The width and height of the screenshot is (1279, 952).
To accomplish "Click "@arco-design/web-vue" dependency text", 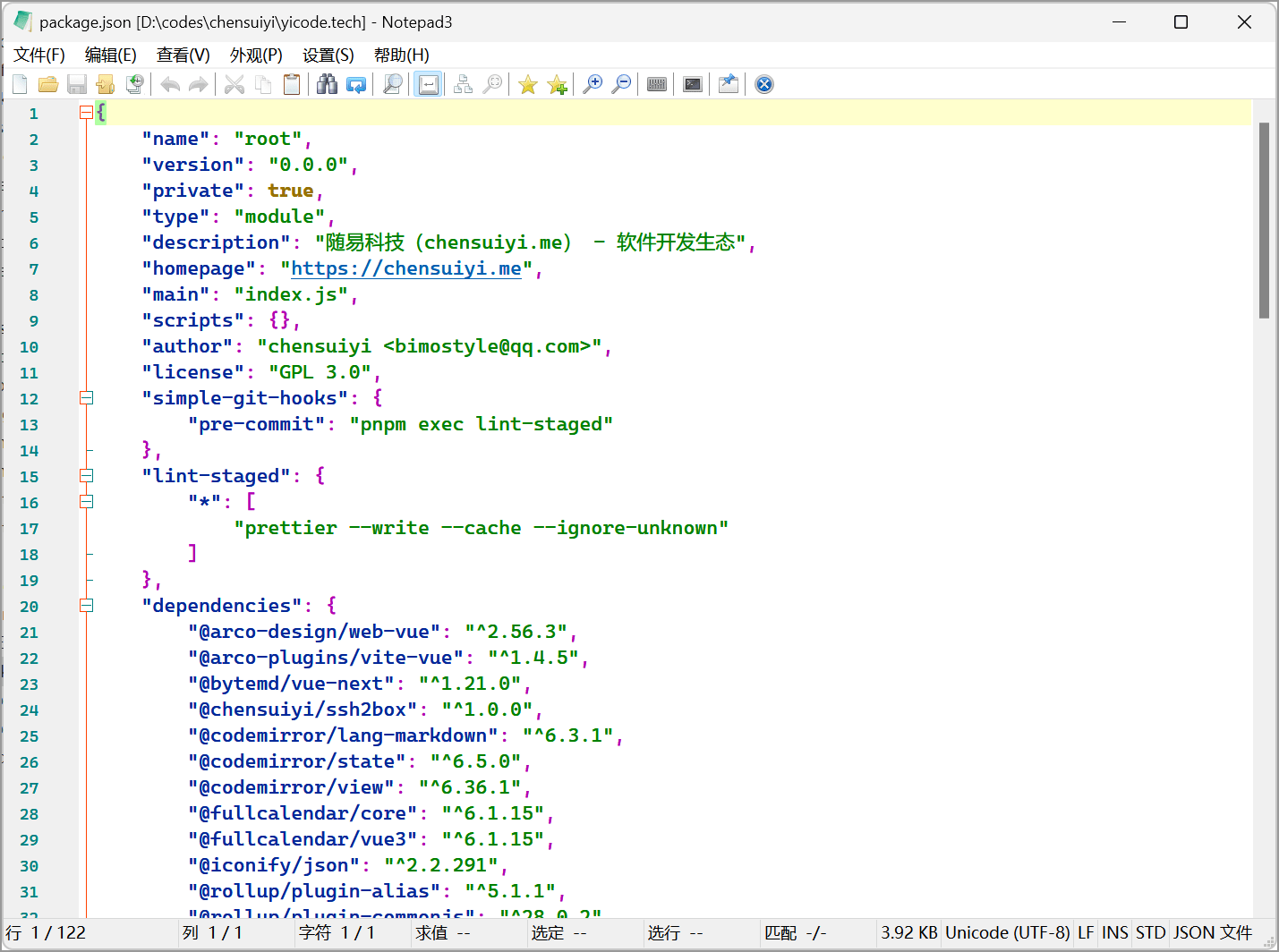I will coord(314,632).
